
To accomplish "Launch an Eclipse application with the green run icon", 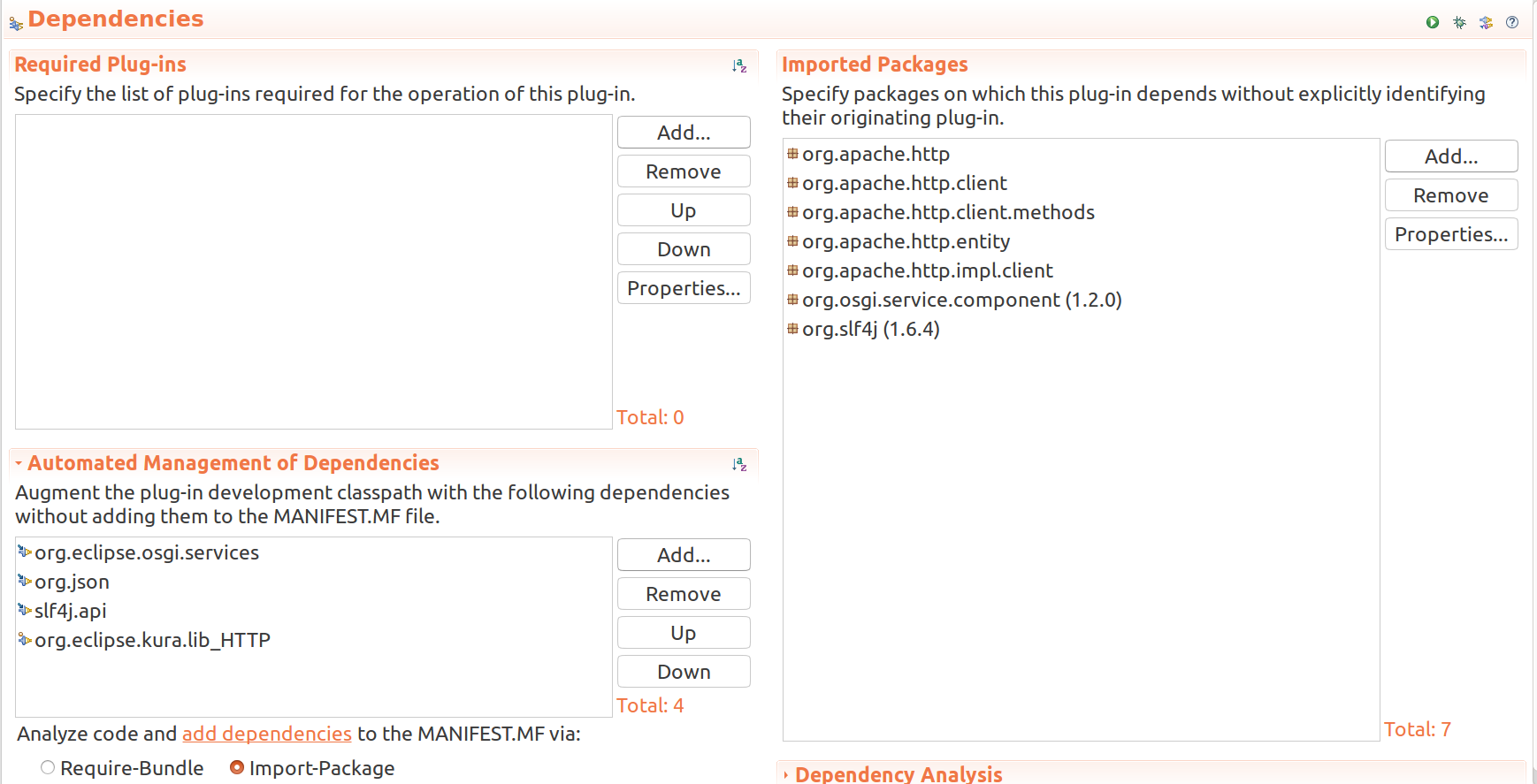I will (x=1433, y=22).
